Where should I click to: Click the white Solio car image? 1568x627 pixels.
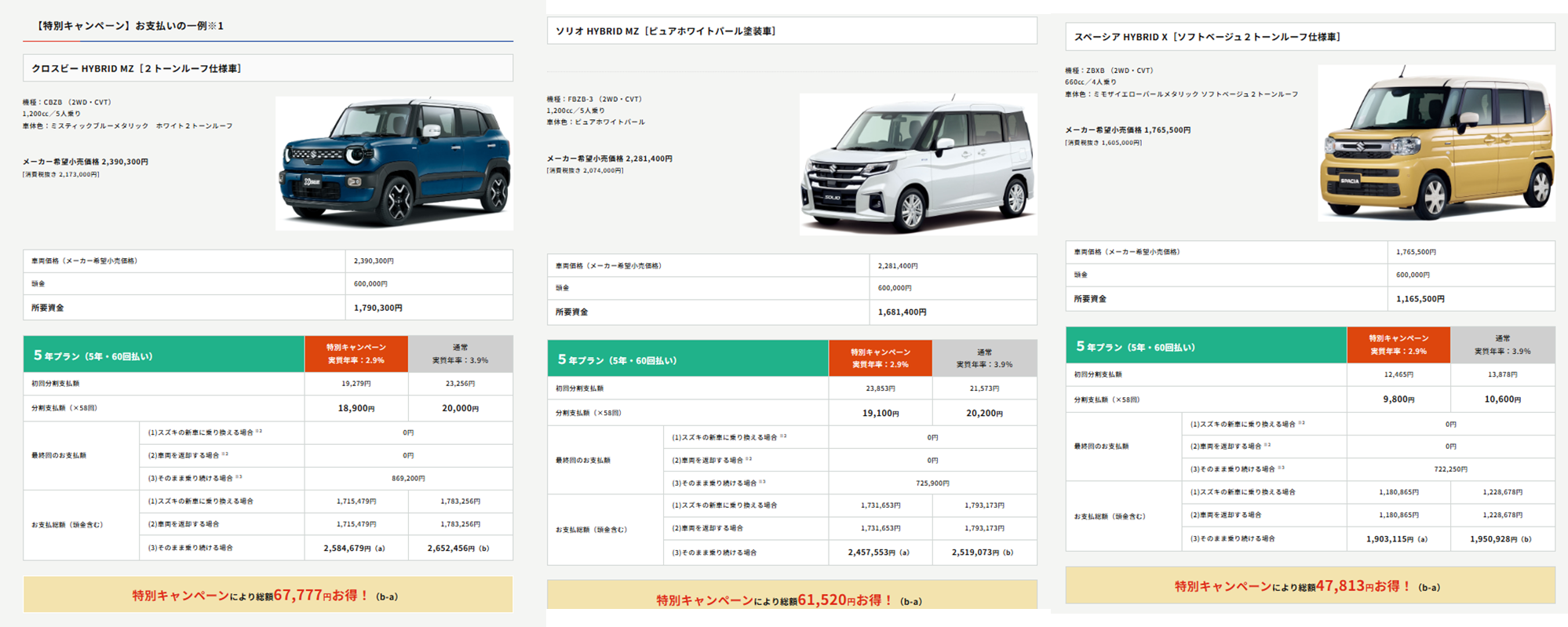(x=917, y=164)
